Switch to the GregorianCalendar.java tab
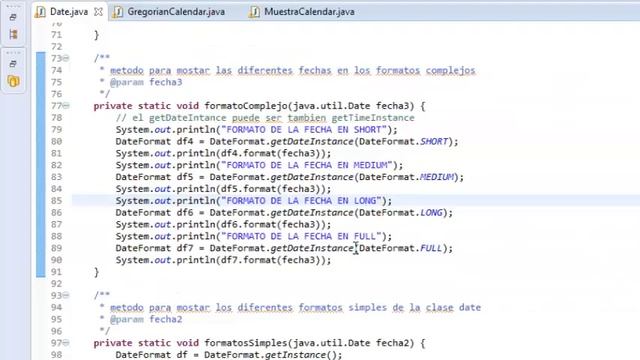The image size is (640, 360). pos(176,12)
